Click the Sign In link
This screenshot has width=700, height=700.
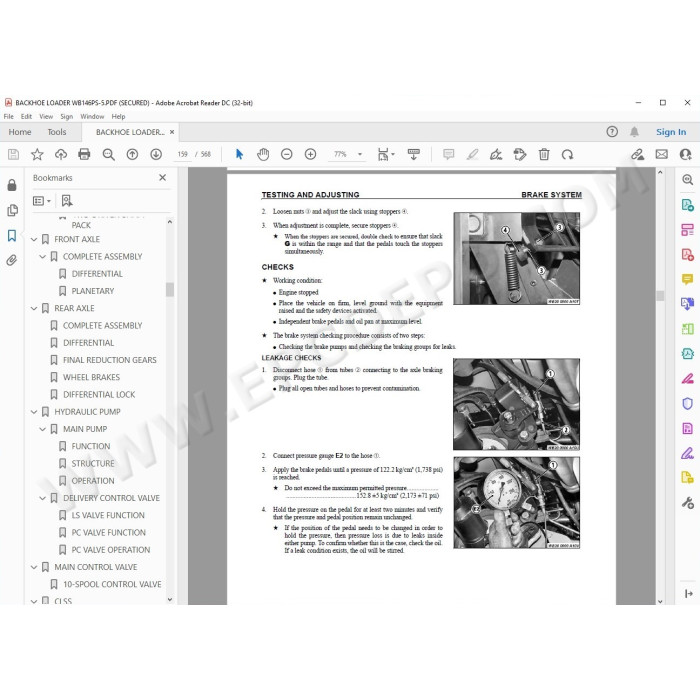[671, 132]
